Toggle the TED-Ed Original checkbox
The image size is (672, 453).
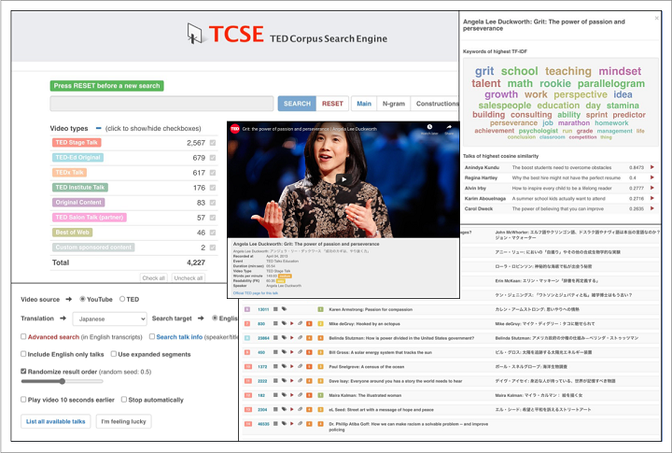coord(213,158)
